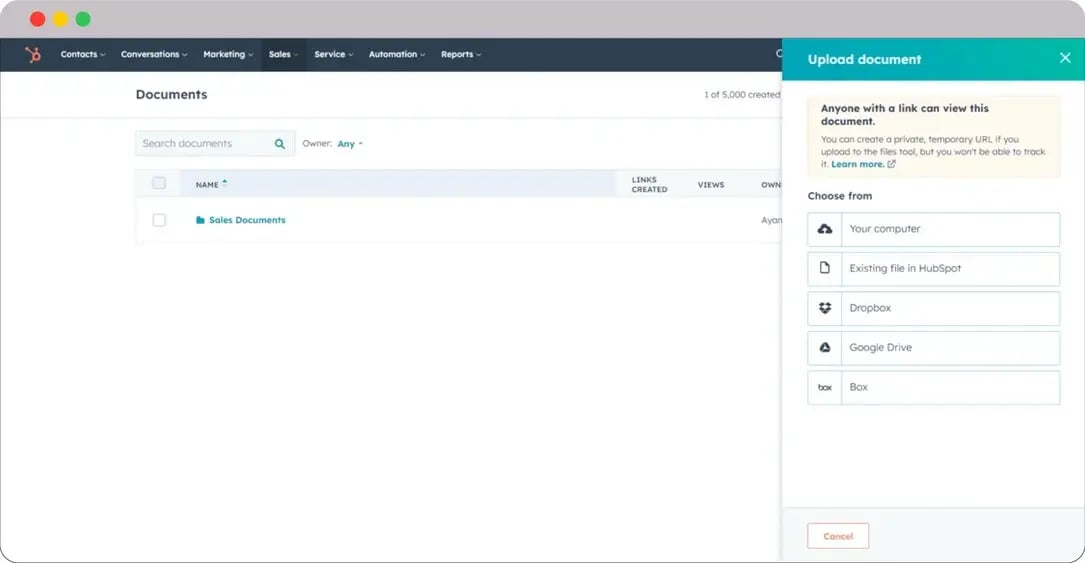Screen dimensions: 1085x563
Task: Close the Upload document panel
Action: [1065, 58]
